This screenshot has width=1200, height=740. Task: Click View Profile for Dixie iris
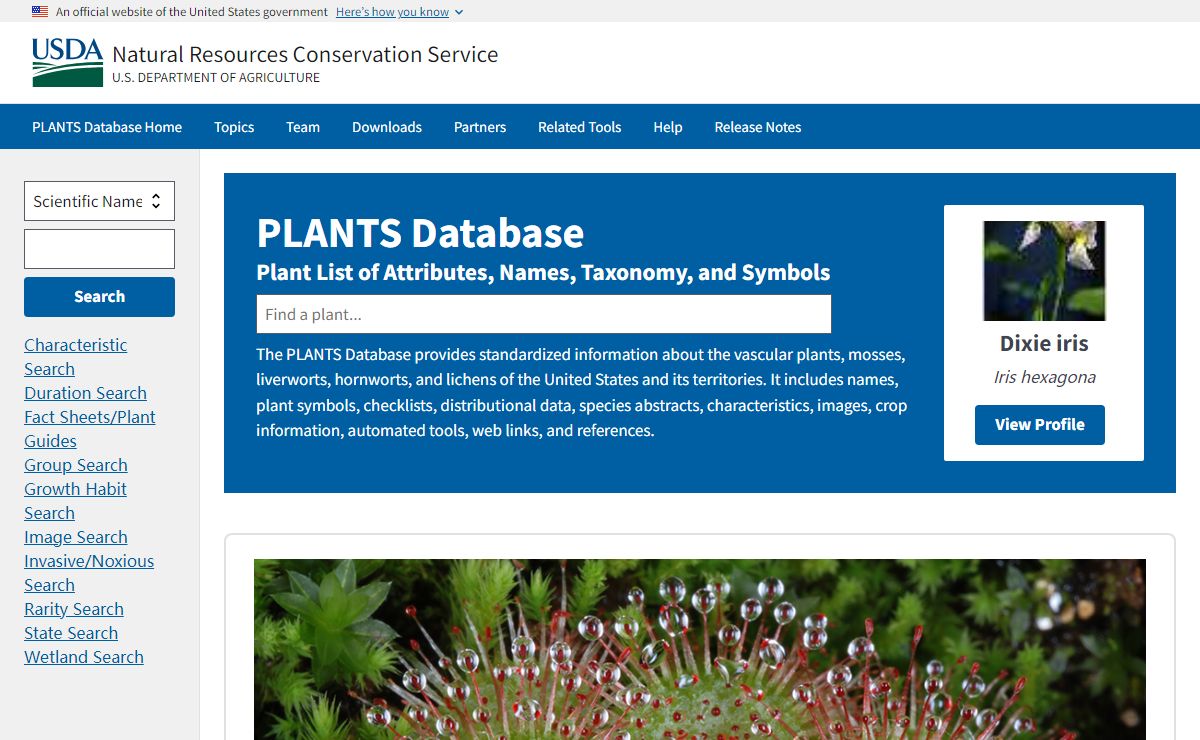[1040, 425]
